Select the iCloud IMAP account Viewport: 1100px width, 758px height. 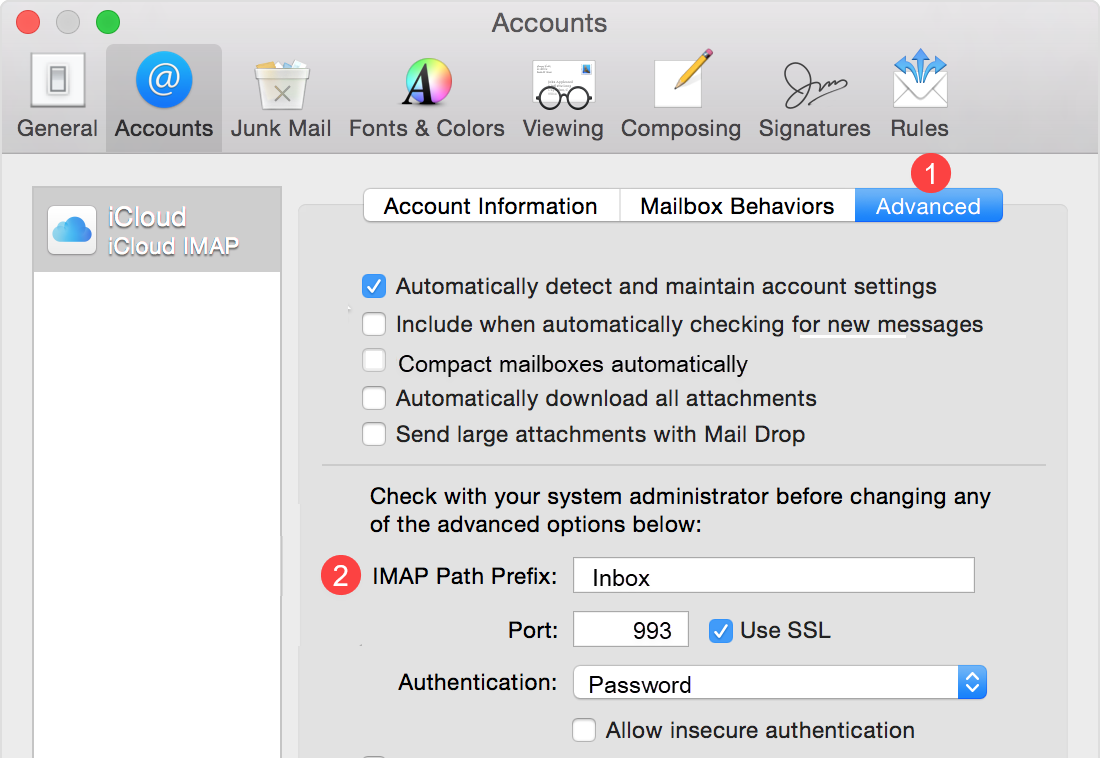click(157, 230)
